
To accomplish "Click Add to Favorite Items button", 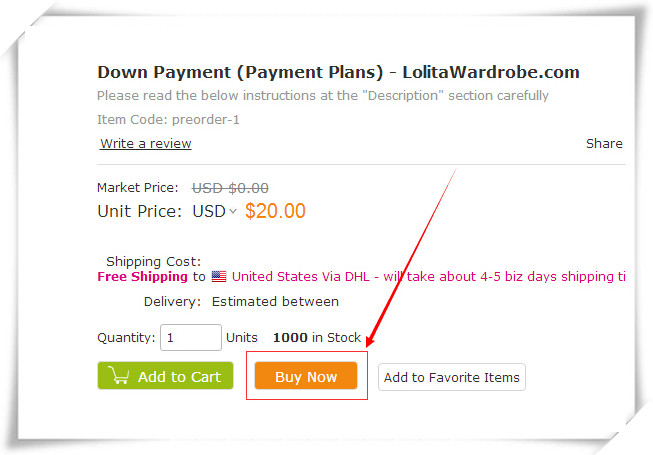I will [452, 377].
